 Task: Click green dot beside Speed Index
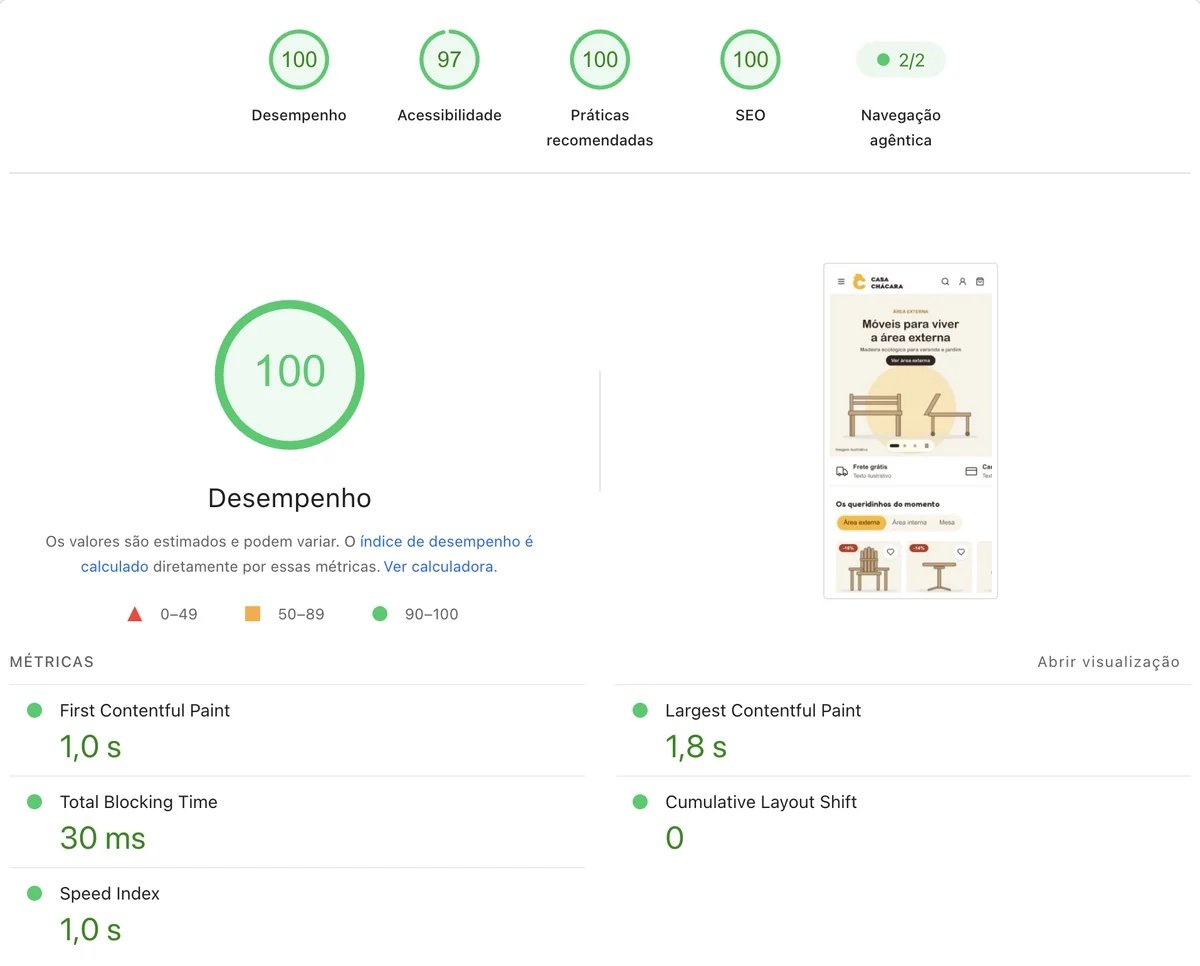click(34, 893)
